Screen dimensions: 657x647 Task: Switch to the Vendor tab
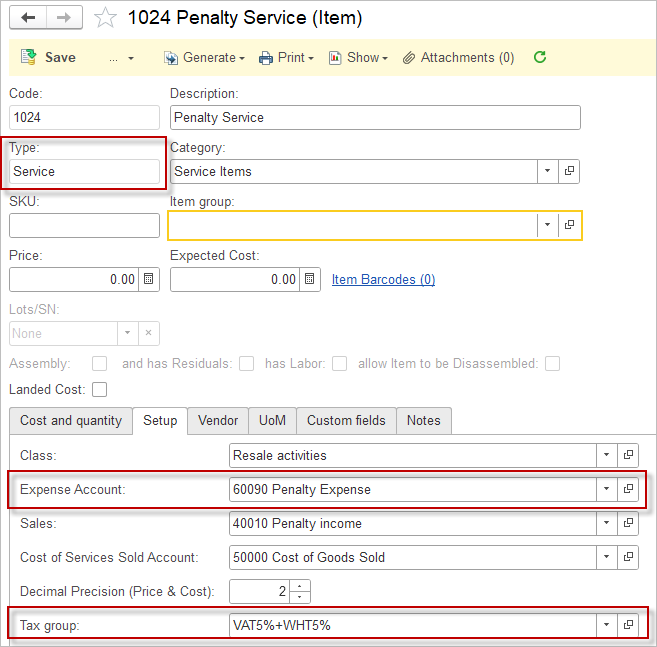point(217,421)
